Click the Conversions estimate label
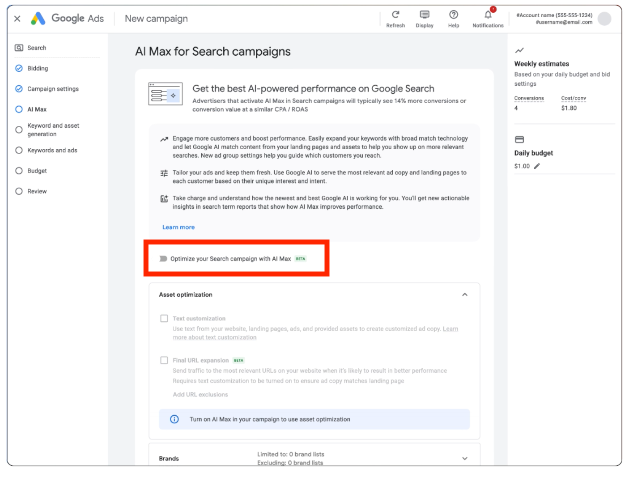 (529, 98)
